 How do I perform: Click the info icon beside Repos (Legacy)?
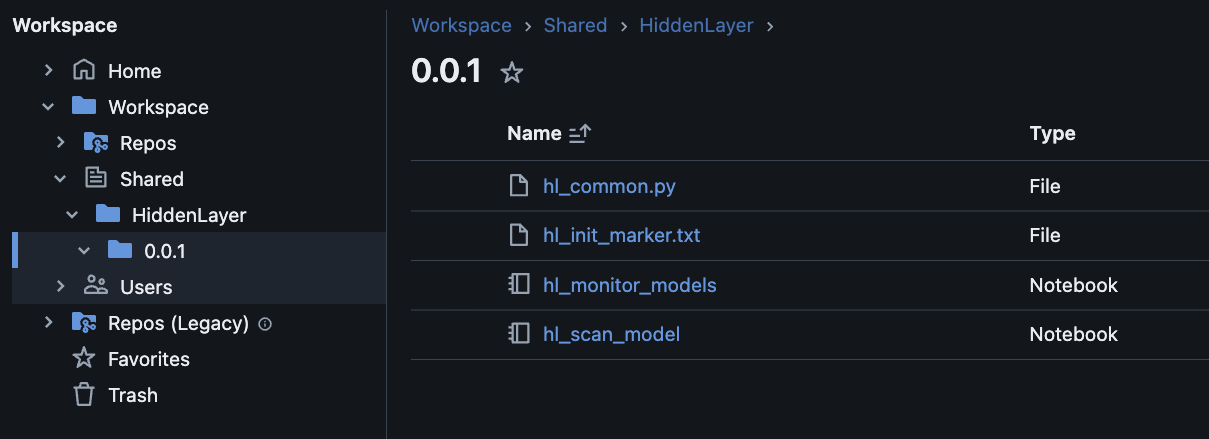265,323
